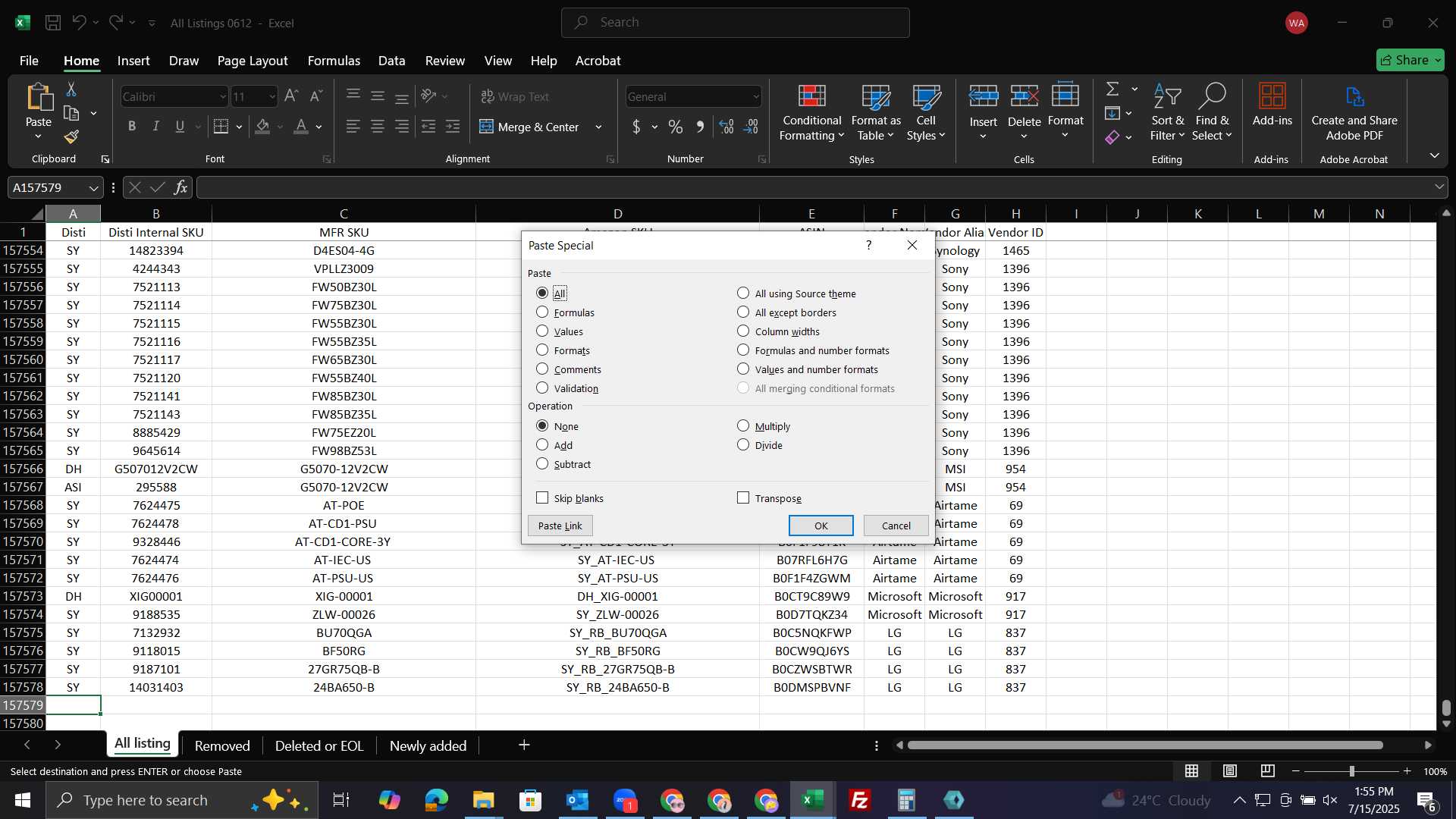The image size is (1456, 819).
Task: Toggle Italic formatting button
Action: pos(156,127)
